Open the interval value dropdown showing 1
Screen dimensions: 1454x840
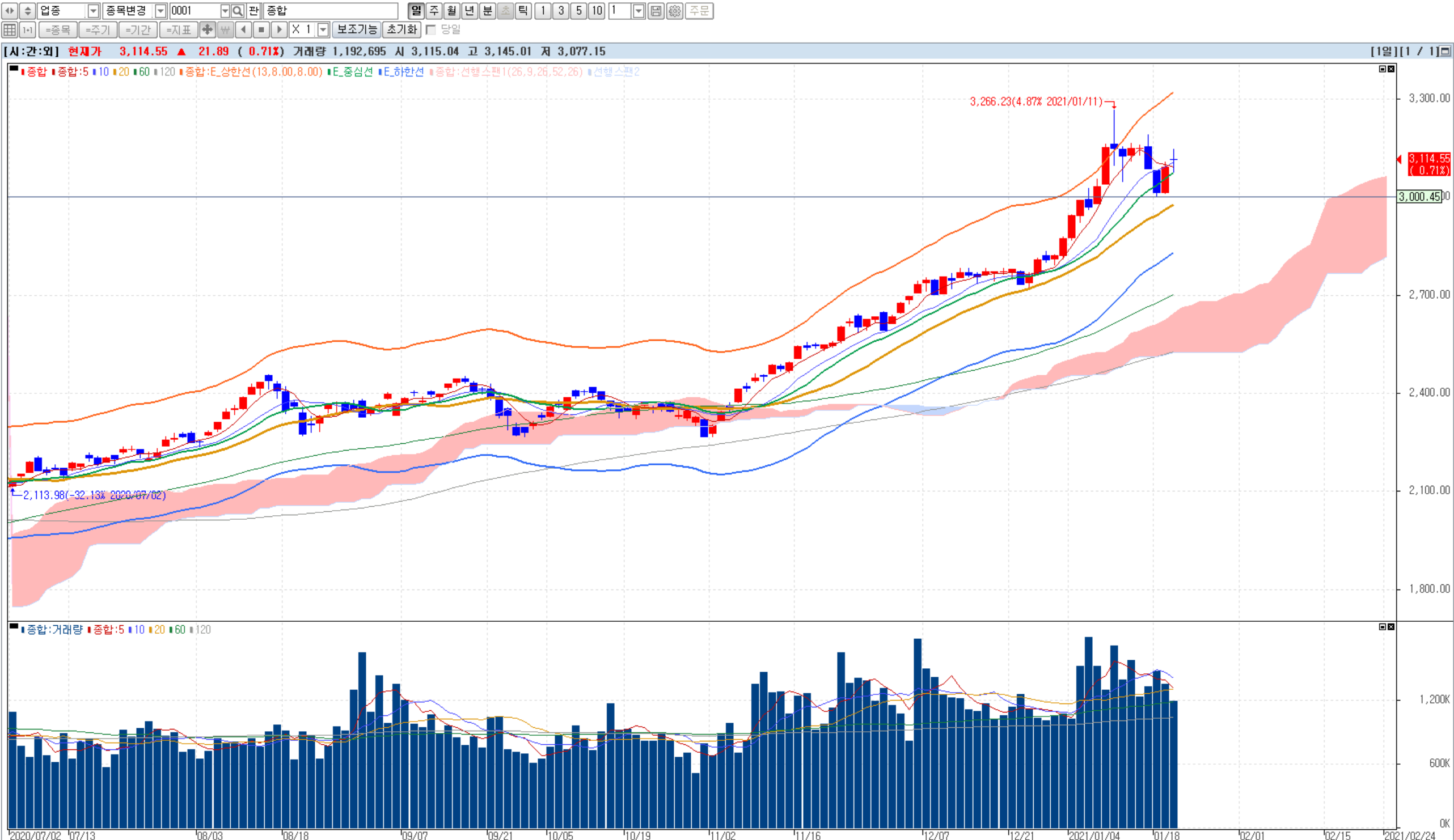point(638,11)
